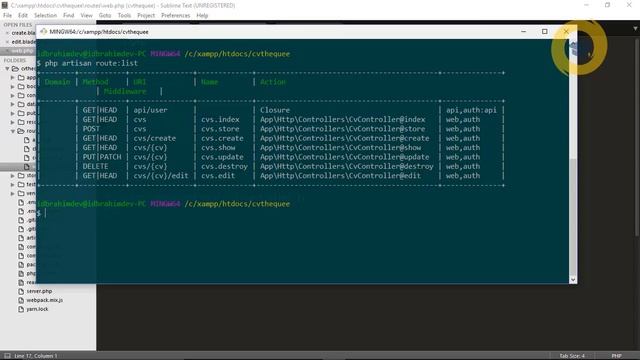
Task: Close the create.bla open file entry
Action: 7,33
